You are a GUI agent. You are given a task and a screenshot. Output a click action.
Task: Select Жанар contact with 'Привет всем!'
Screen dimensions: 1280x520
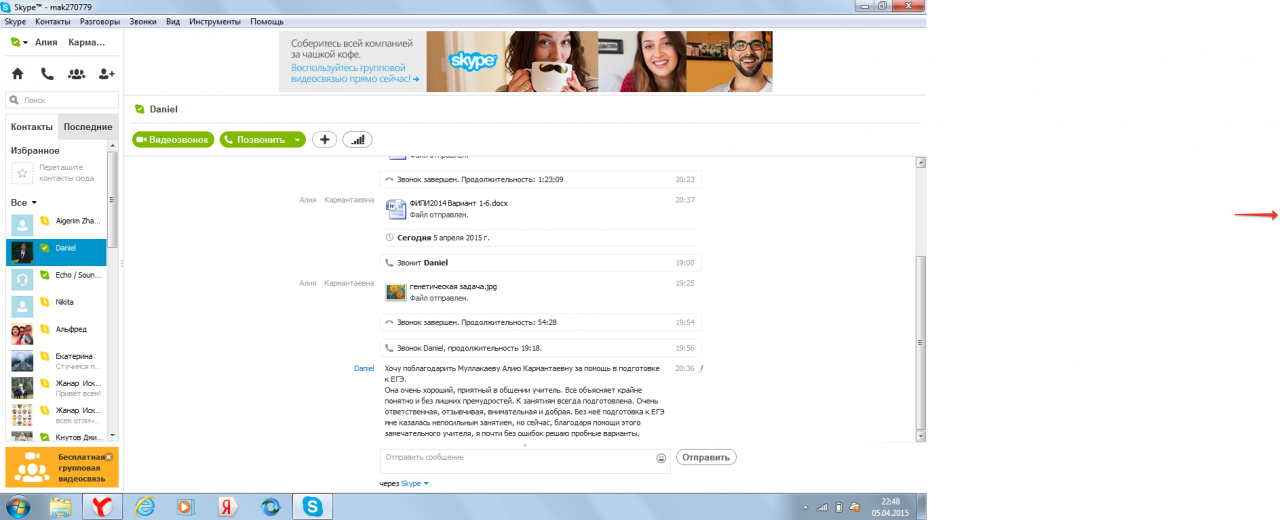(54, 388)
